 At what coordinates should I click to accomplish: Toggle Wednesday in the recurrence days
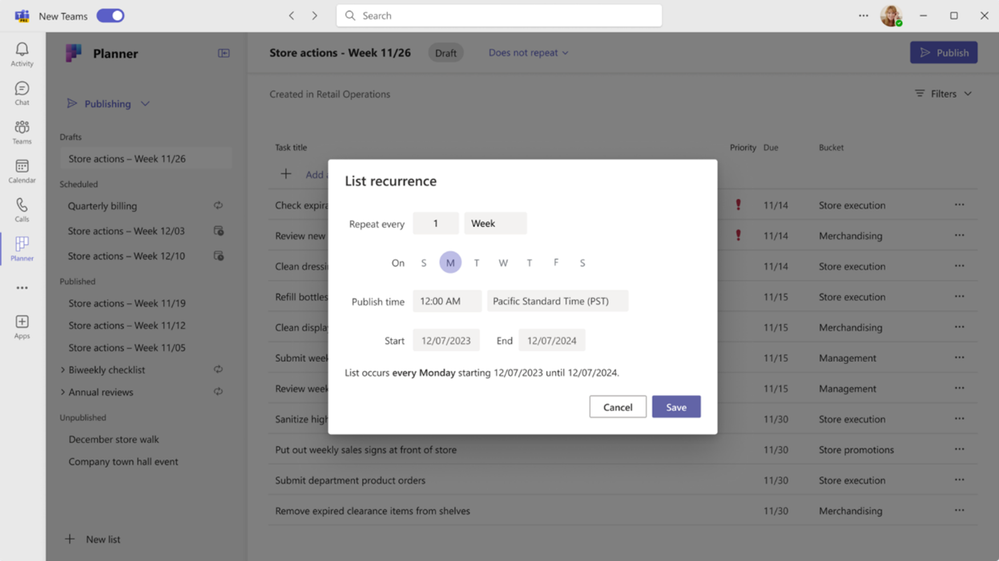click(503, 263)
